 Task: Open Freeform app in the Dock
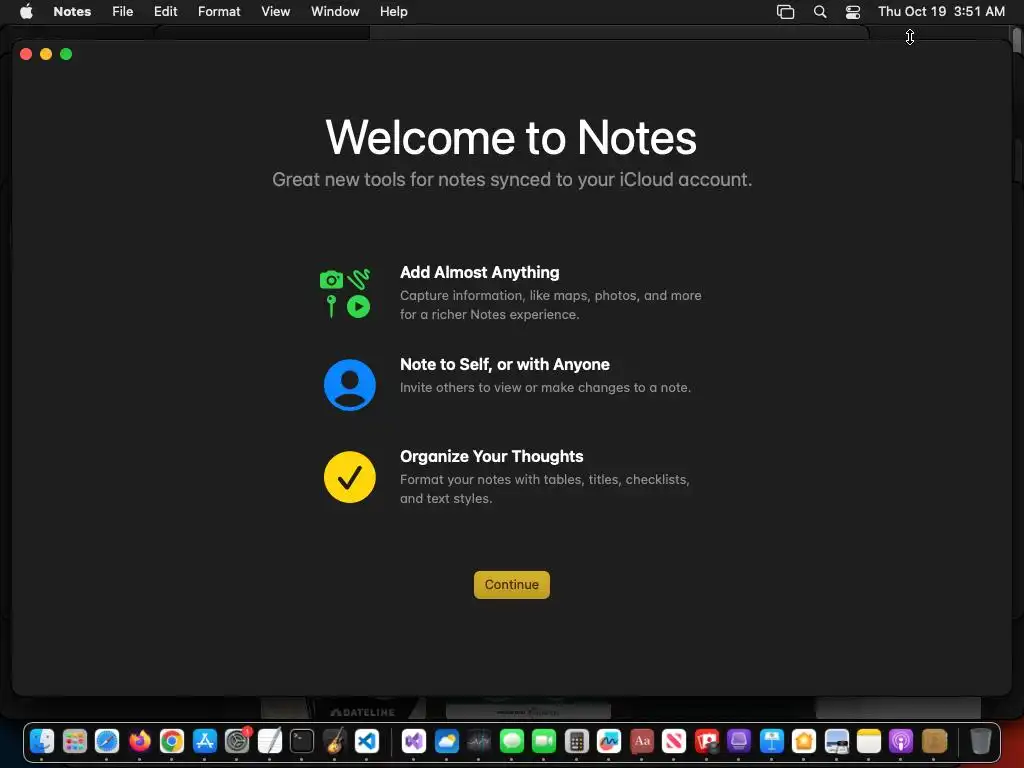tap(609, 741)
